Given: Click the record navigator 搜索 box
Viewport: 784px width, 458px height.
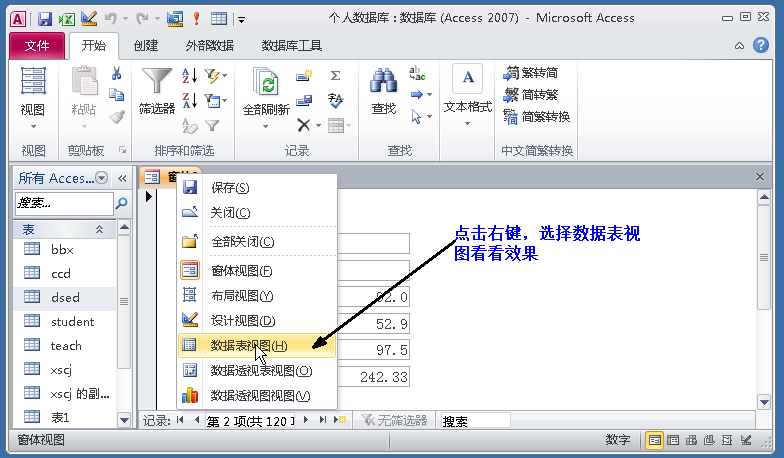Looking at the screenshot, I should 475,421.
